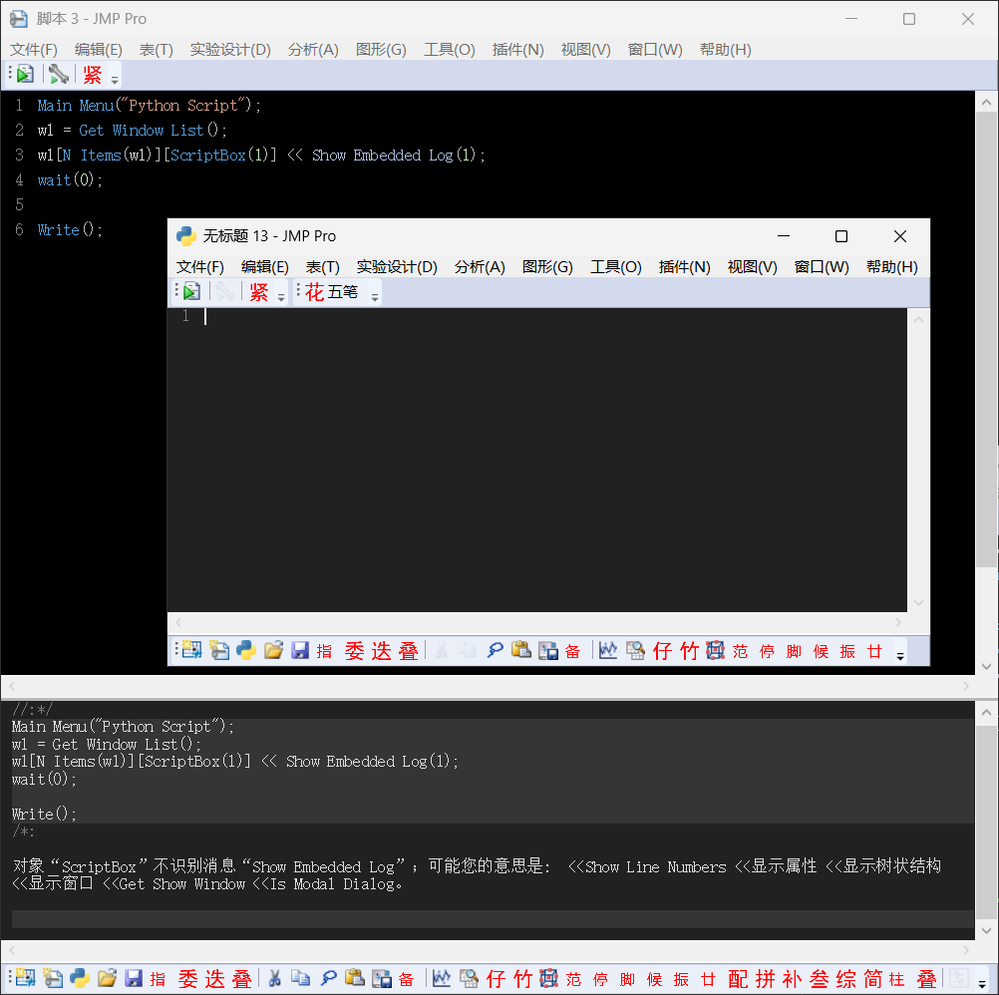Click red 拼 icon in 脚本 3 bottom toolbar

pyautogui.click(x=765, y=978)
